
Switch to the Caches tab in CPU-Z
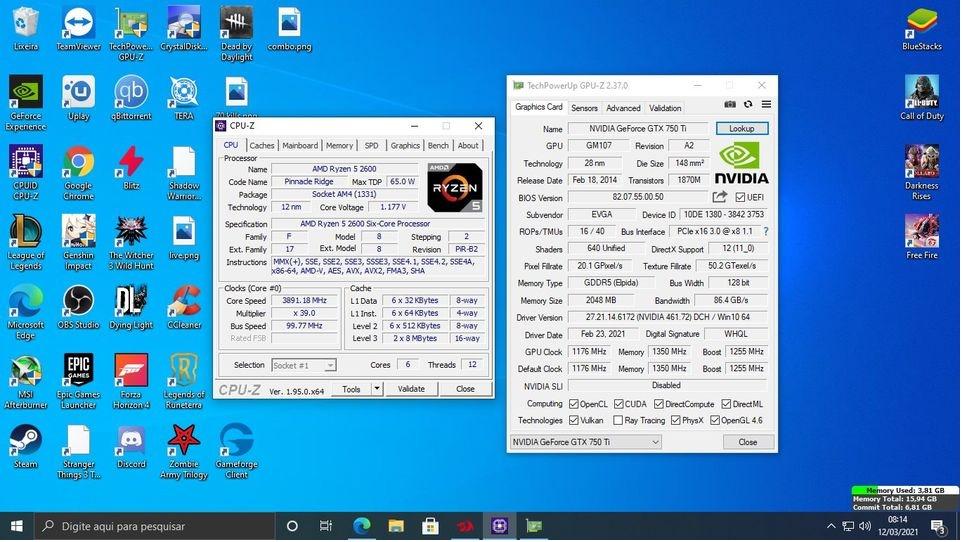(x=262, y=145)
